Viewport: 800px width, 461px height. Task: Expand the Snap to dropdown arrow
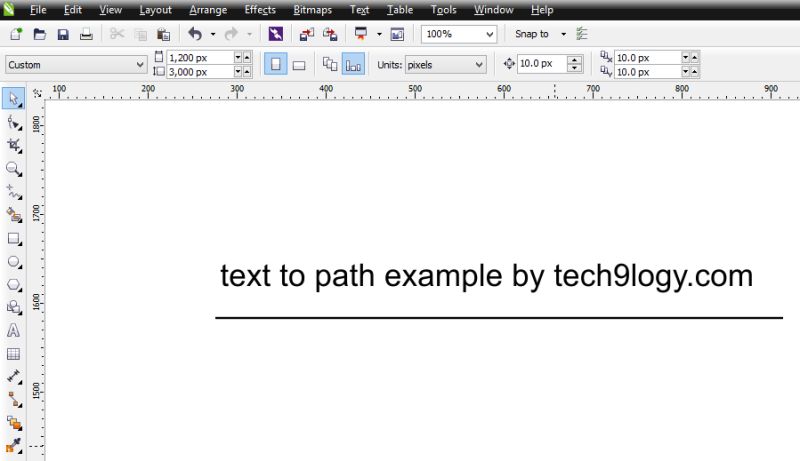click(x=563, y=34)
